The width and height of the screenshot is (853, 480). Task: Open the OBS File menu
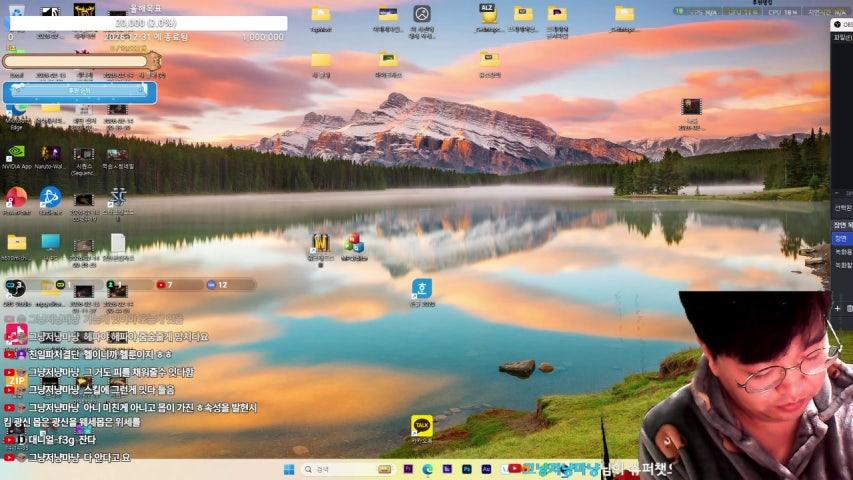coord(842,37)
